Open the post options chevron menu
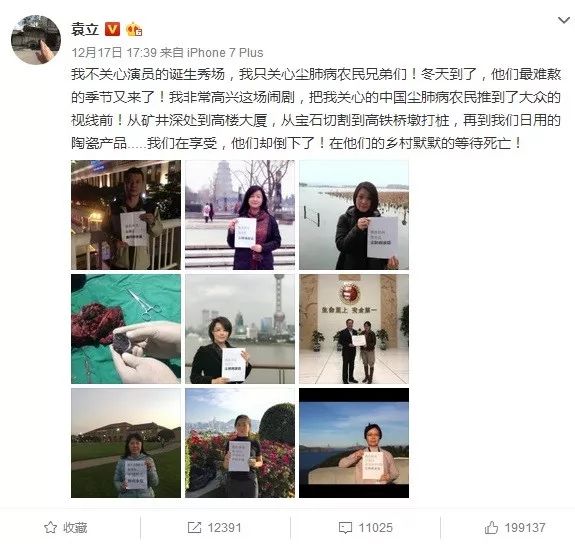Image resolution: width=575 pixels, height=544 pixels. [x=564, y=20]
